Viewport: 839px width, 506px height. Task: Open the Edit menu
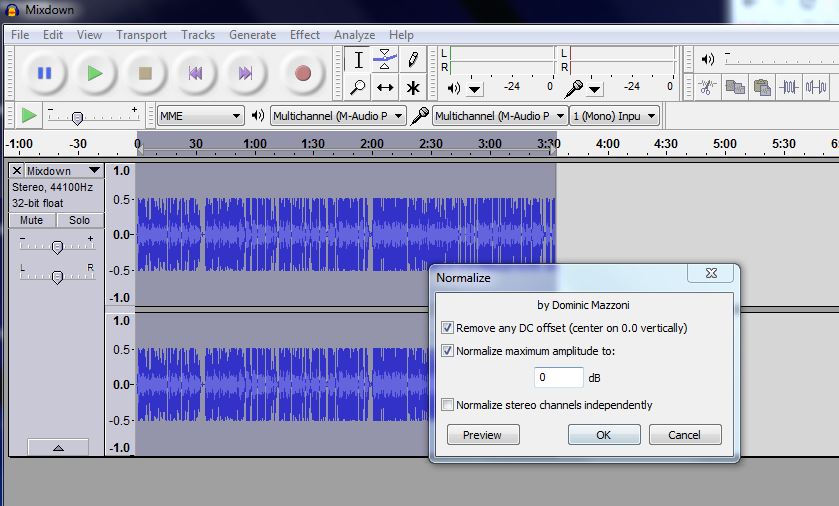click(53, 35)
